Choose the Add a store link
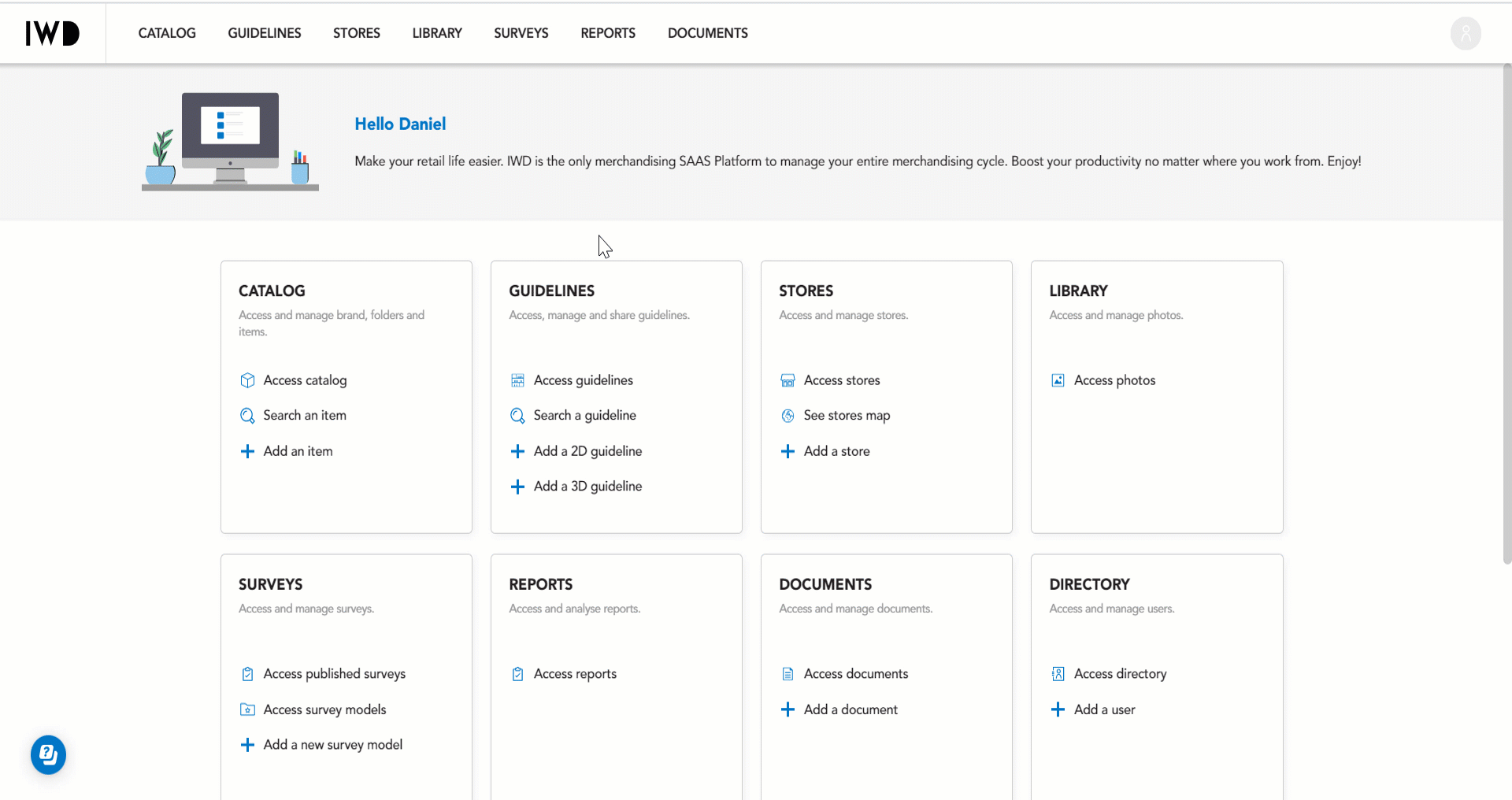The width and height of the screenshot is (1512, 800). tap(836, 451)
